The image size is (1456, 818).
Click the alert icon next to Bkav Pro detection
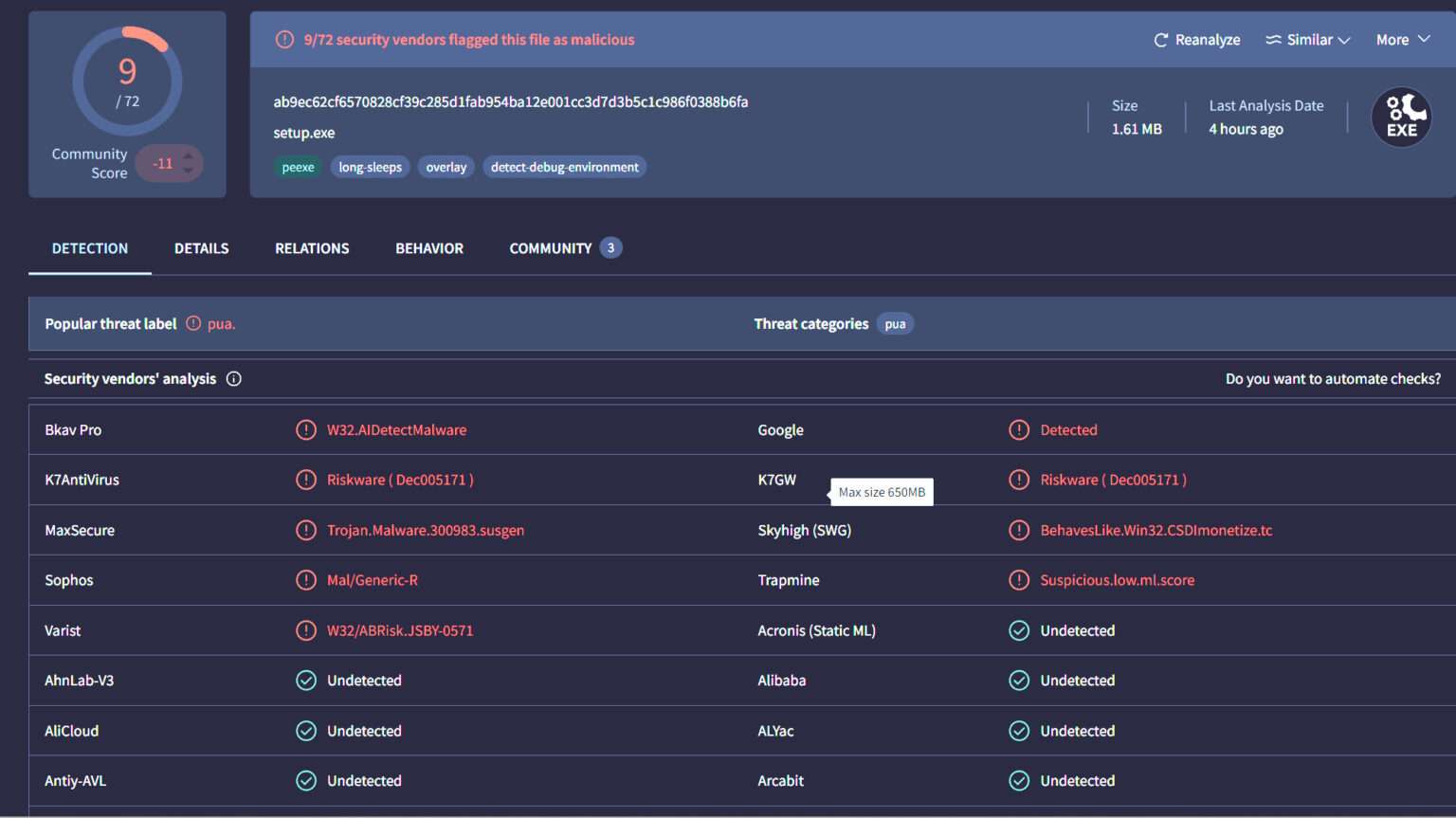305,429
